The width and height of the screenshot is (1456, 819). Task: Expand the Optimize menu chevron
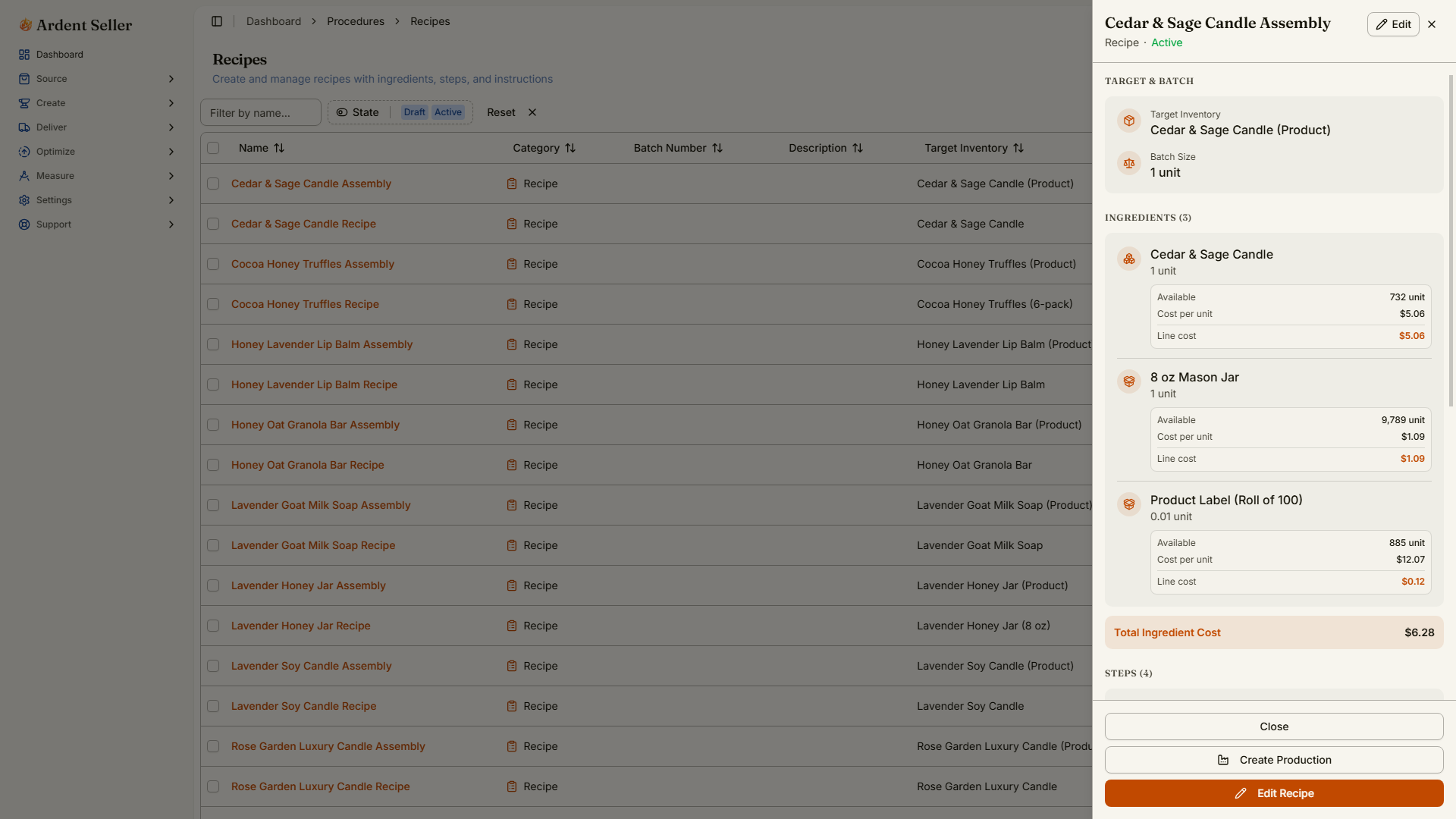[x=171, y=152]
